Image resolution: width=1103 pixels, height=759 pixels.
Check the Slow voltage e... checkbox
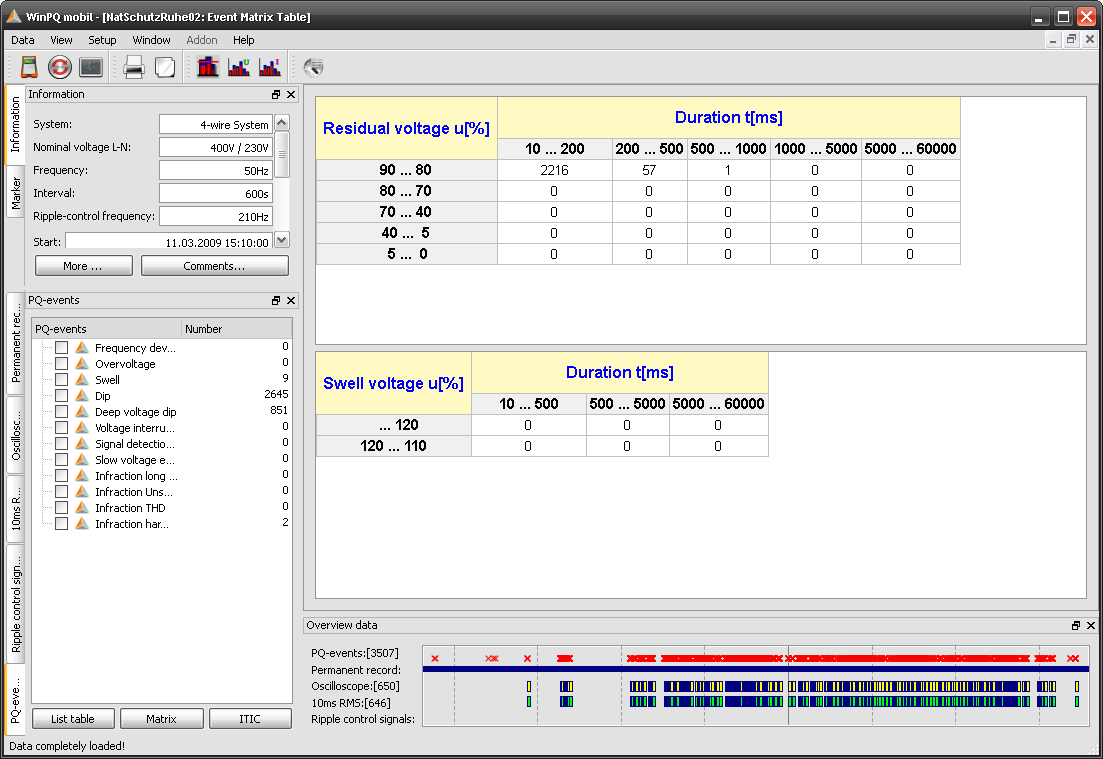tap(62, 460)
